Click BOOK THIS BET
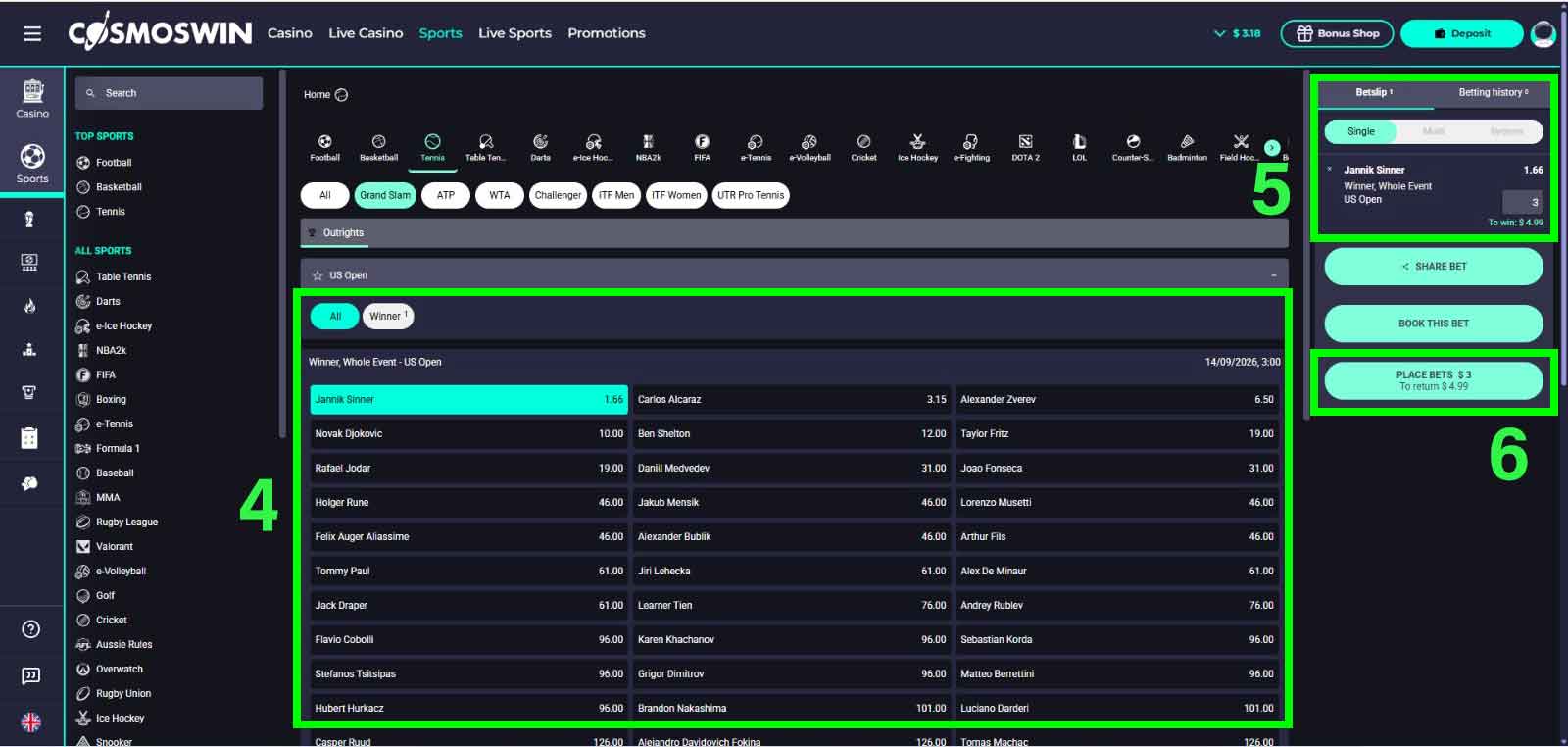 (x=1434, y=324)
